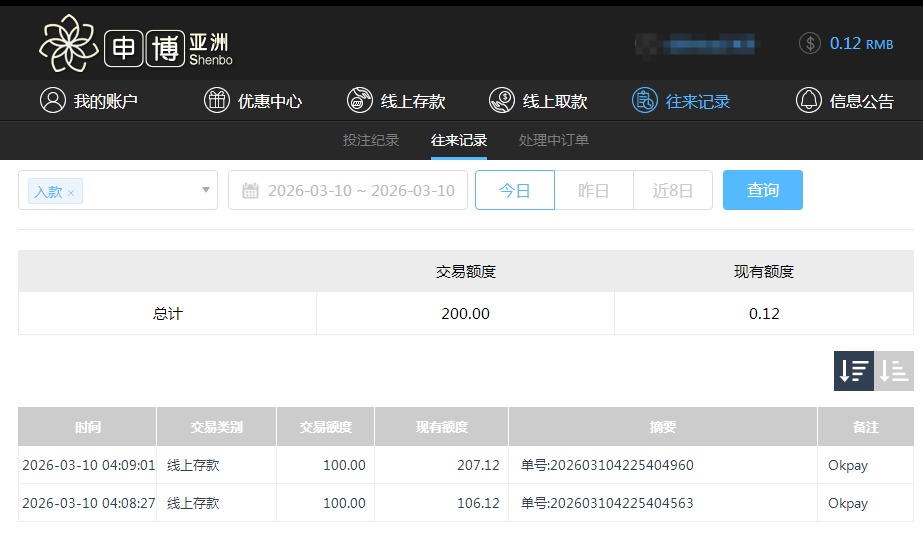
Task: Click the 现有额度 table column header
Action: click(x=441, y=427)
